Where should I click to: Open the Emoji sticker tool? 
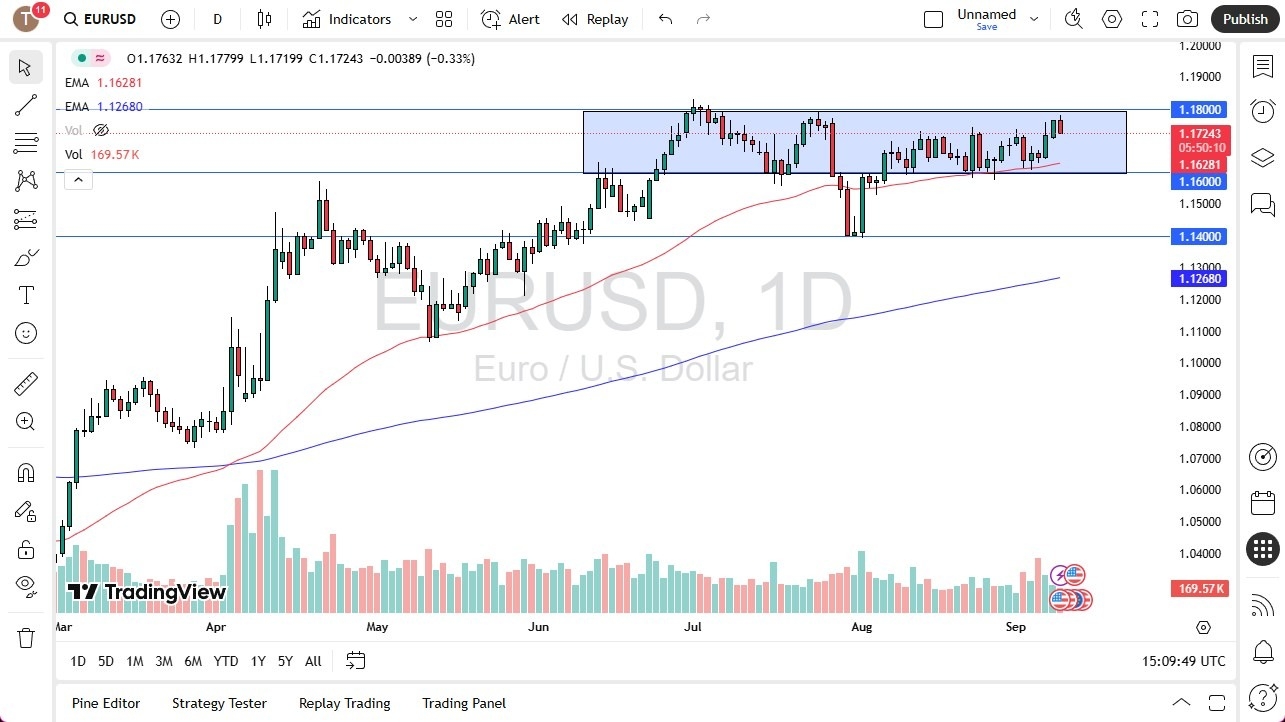26,333
